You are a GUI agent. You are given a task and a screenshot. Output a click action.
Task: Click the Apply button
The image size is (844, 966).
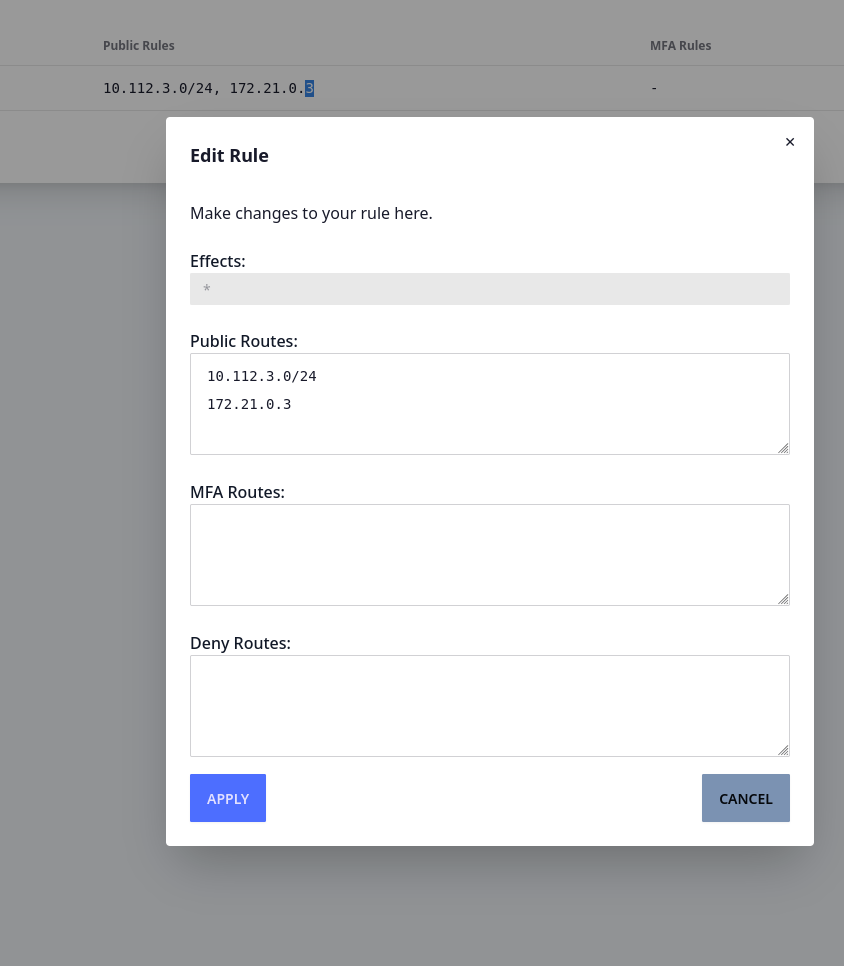[228, 798]
